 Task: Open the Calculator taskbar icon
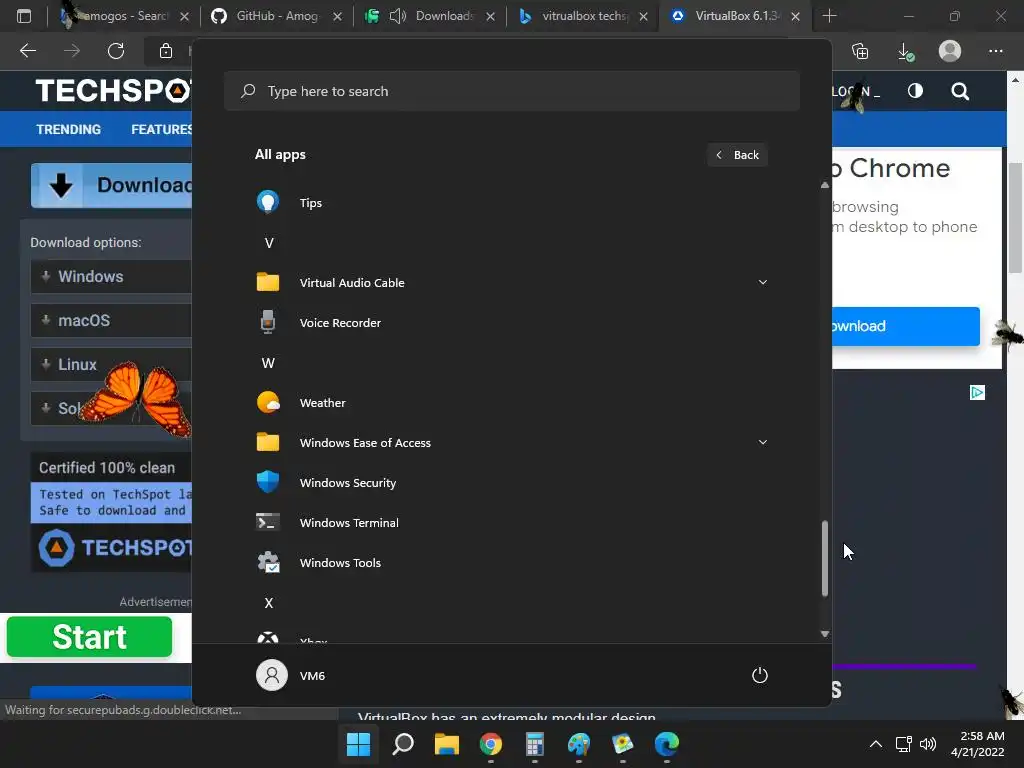pyautogui.click(x=535, y=744)
